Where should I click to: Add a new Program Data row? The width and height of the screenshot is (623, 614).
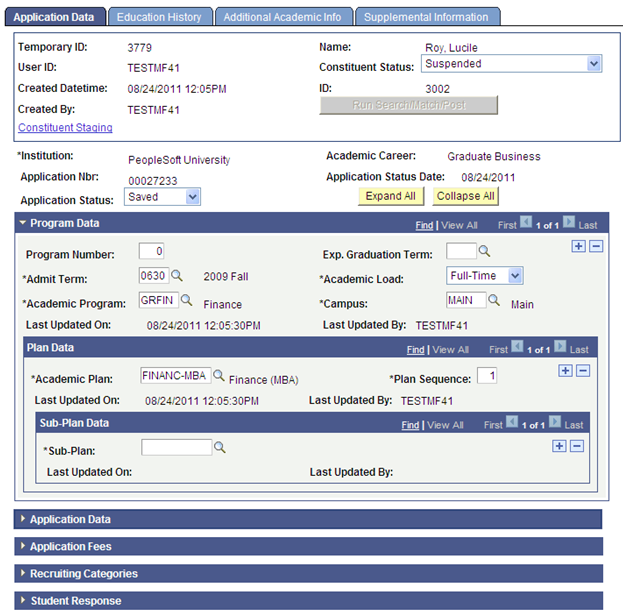578,246
